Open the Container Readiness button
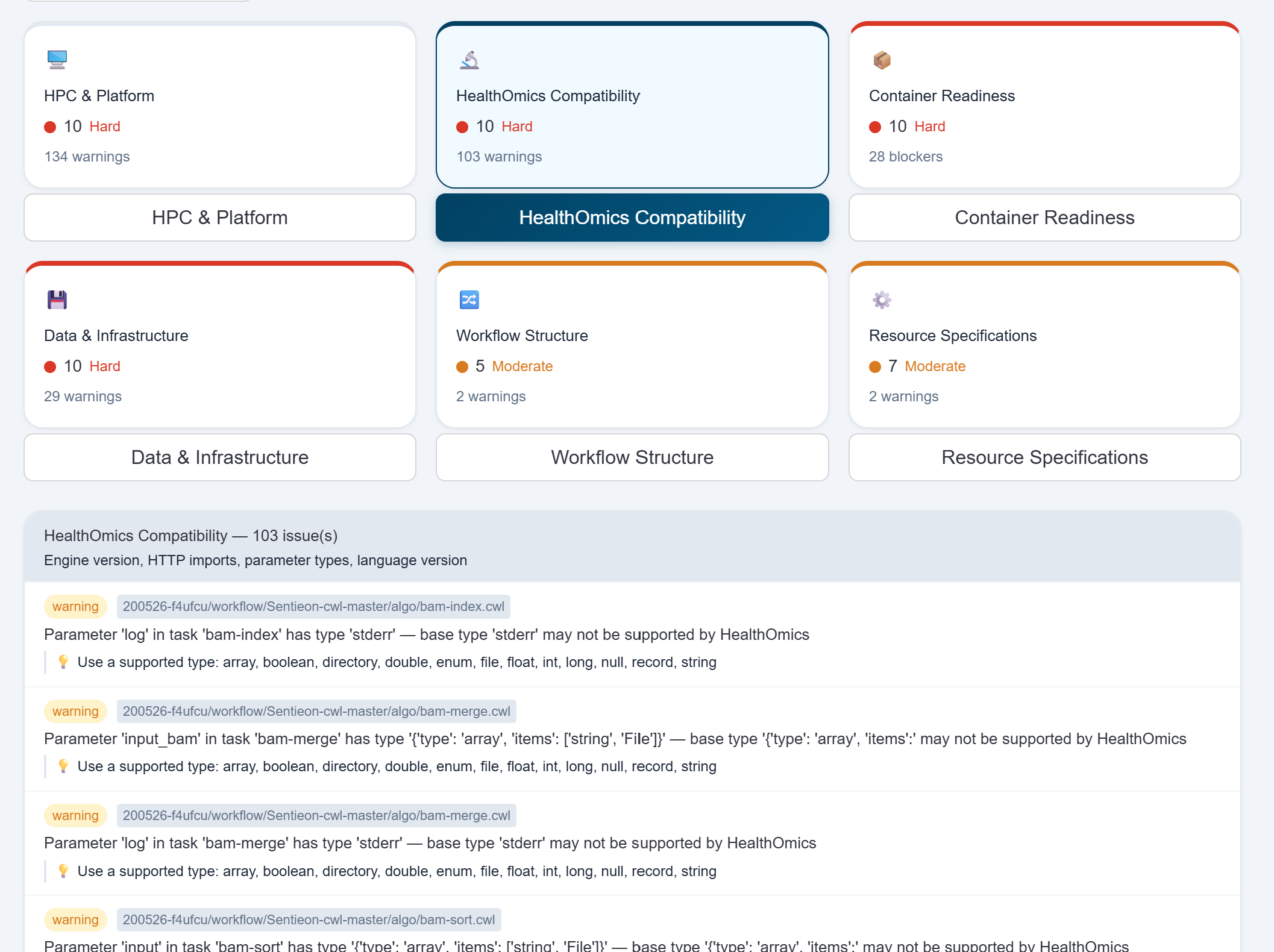This screenshot has height=952, width=1274. pyautogui.click(x=1044, y=218)
